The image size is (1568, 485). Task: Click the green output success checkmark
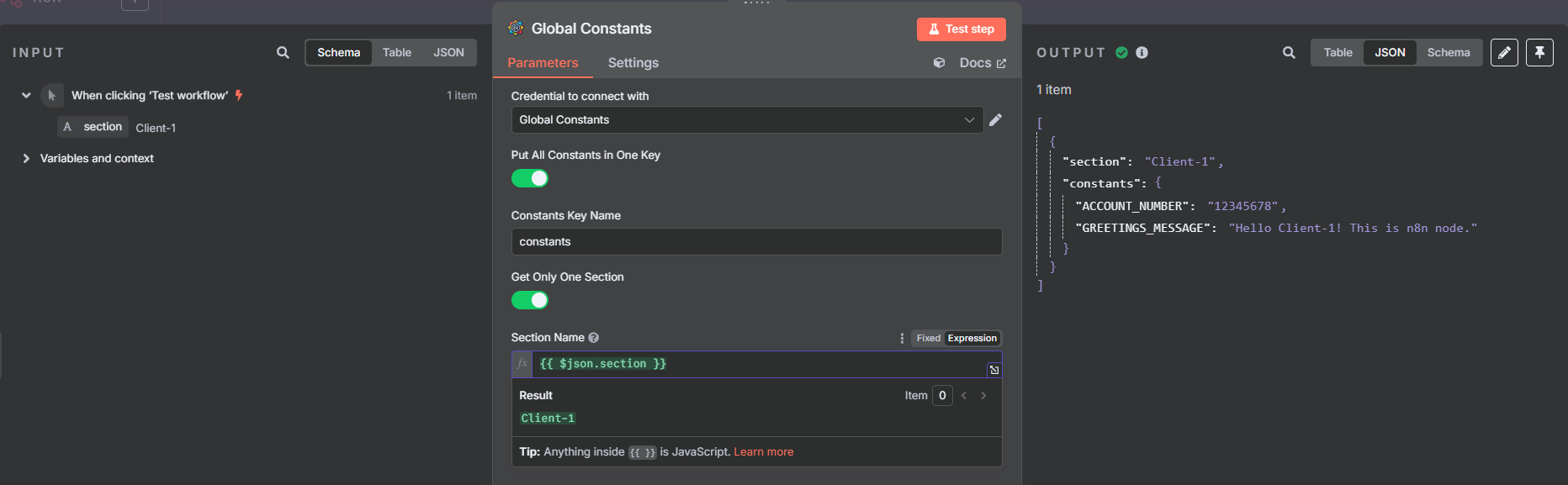(1121, 52)
